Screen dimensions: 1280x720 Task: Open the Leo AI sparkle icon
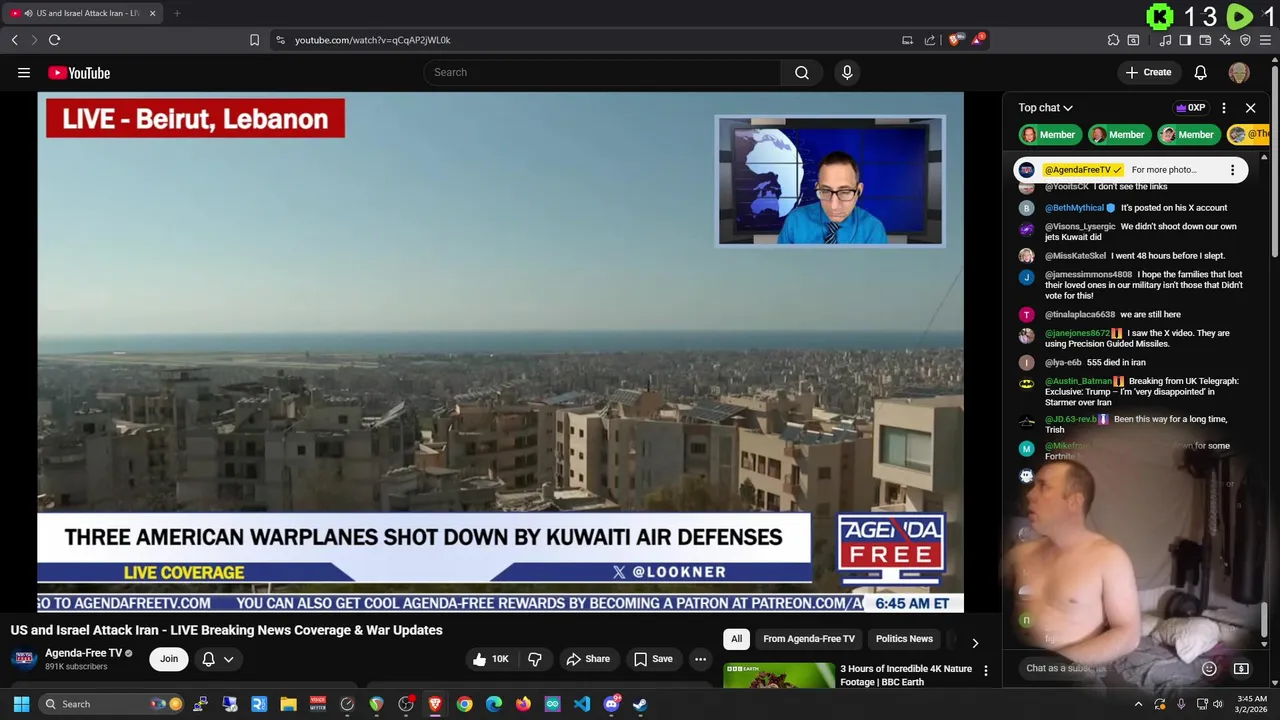pos(1225,40)
